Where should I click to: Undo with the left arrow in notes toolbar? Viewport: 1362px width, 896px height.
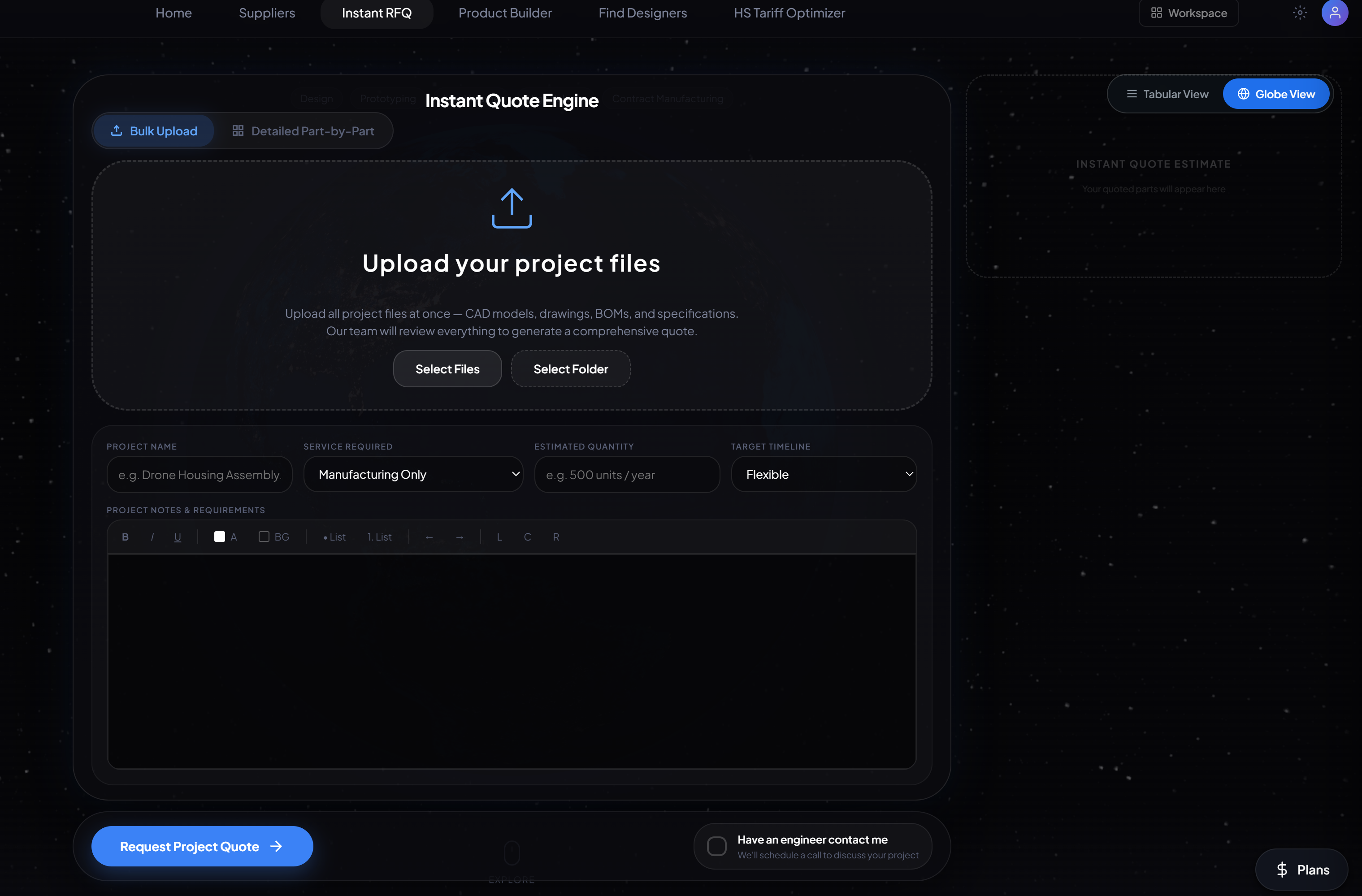click(x=429, y=537)
